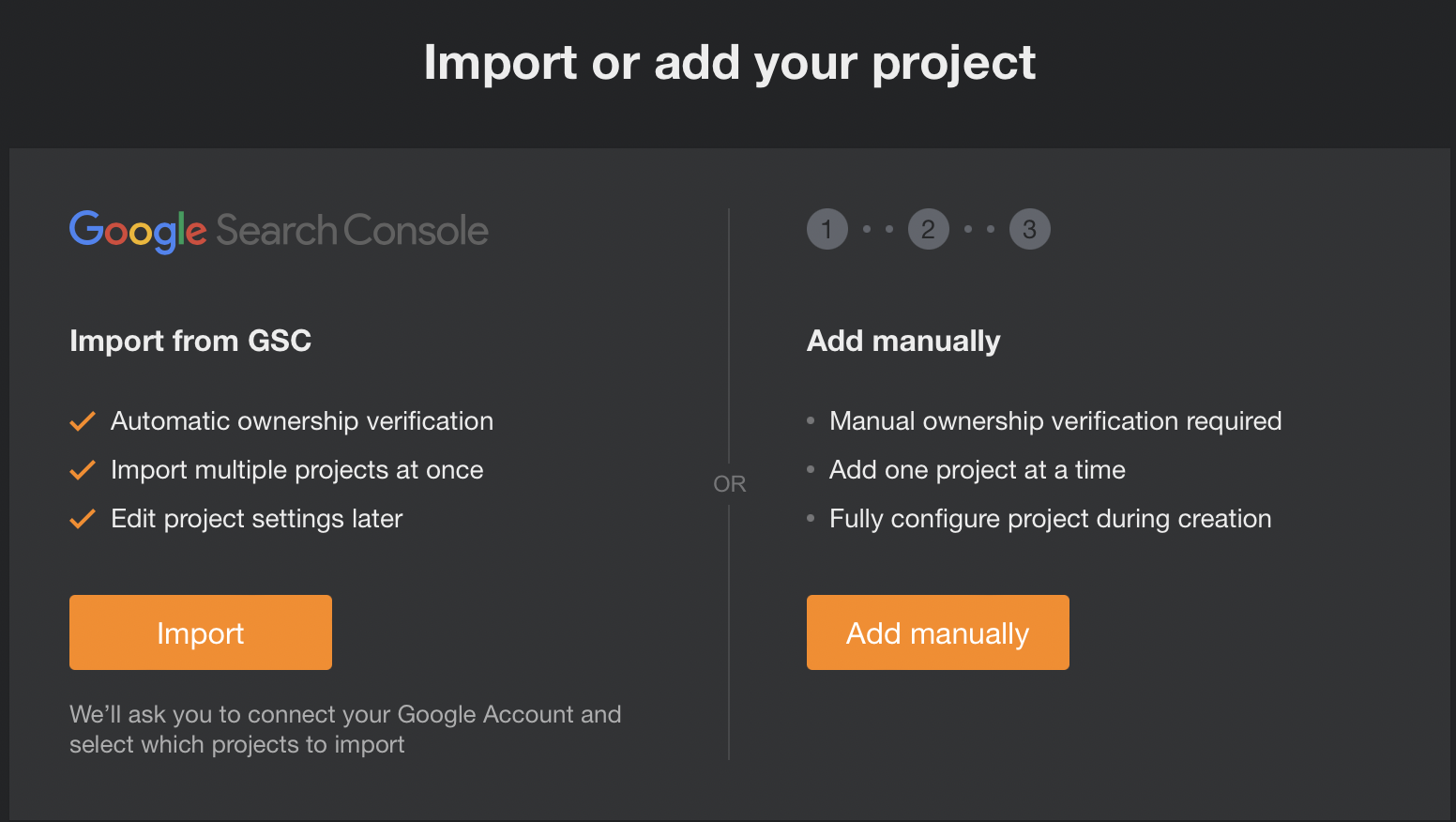Image resolution: width=1456 pixels, height=822 pixels.
Task: Select step 3 circle indicator
Action: pyautogui.click(x=1029, y=229)
